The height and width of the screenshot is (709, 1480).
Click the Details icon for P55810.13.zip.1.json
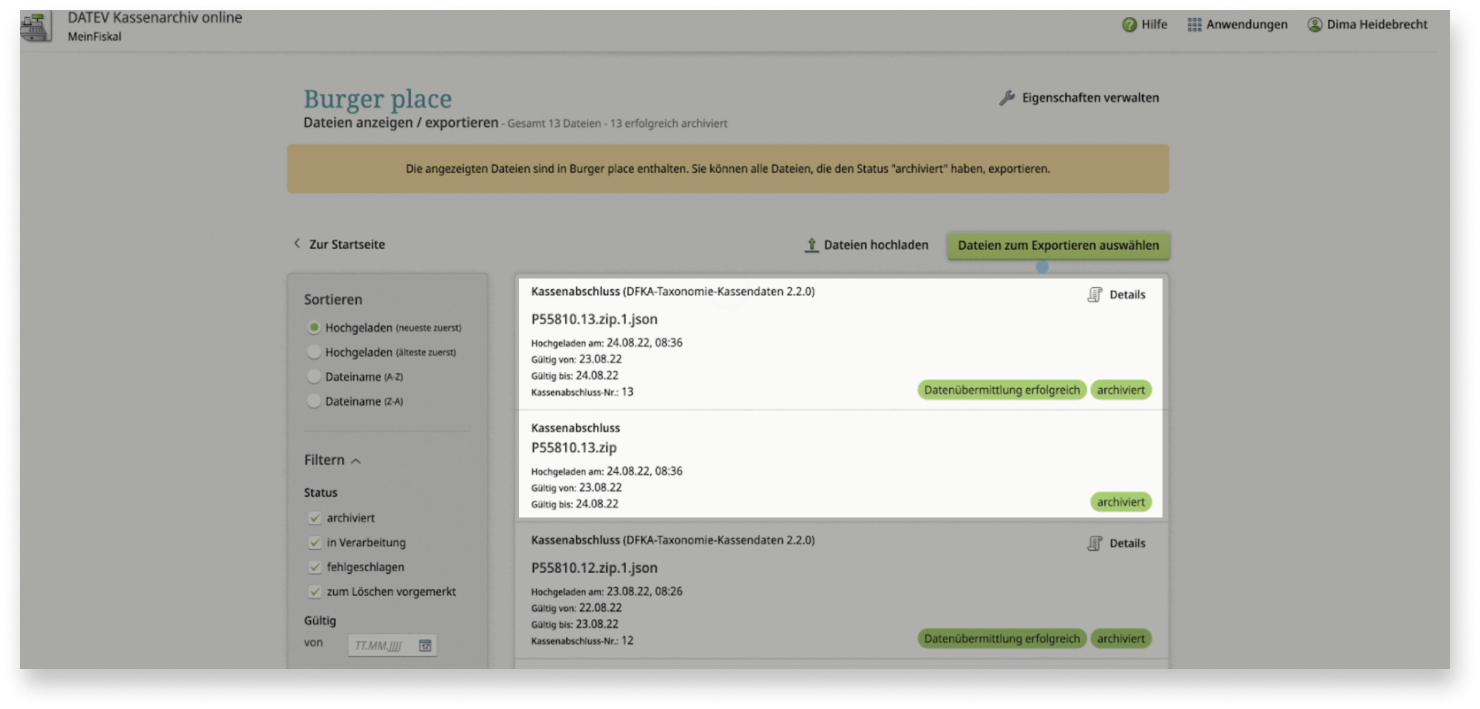(x=1095, y=295)
